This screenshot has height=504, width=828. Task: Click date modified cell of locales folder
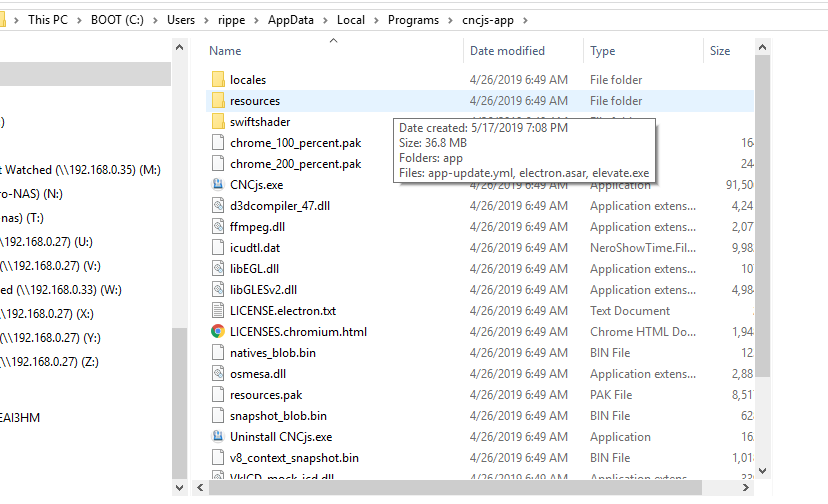(x=519, y=80)
